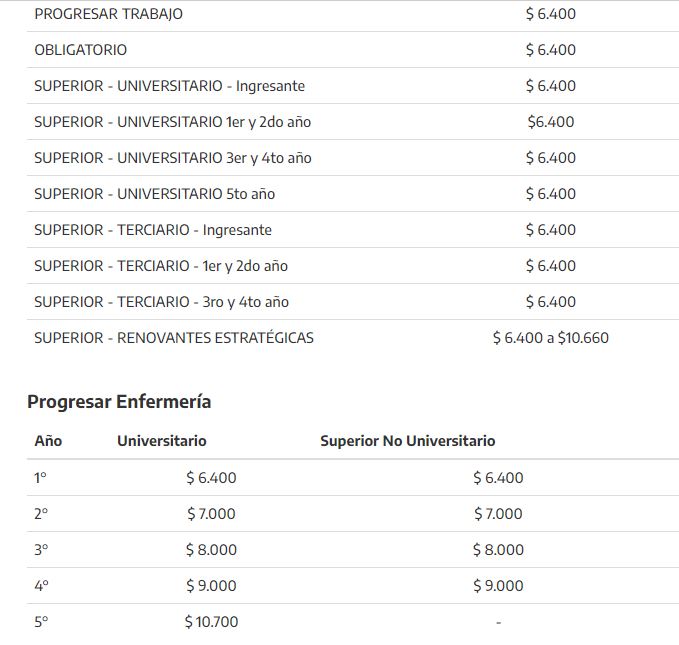This screenshot has width=679, height=645.
Task: Click the Superior No Universitario column header
Action: click(x=407, y=441)
